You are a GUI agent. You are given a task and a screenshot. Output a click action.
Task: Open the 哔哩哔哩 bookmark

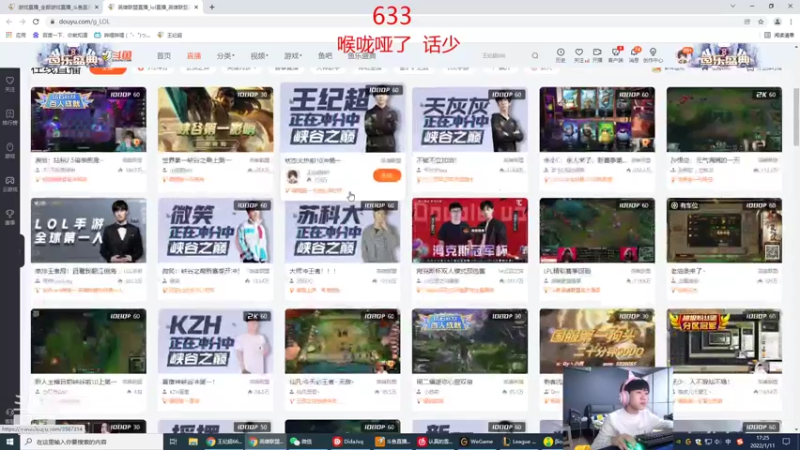(x=122, y=35)
